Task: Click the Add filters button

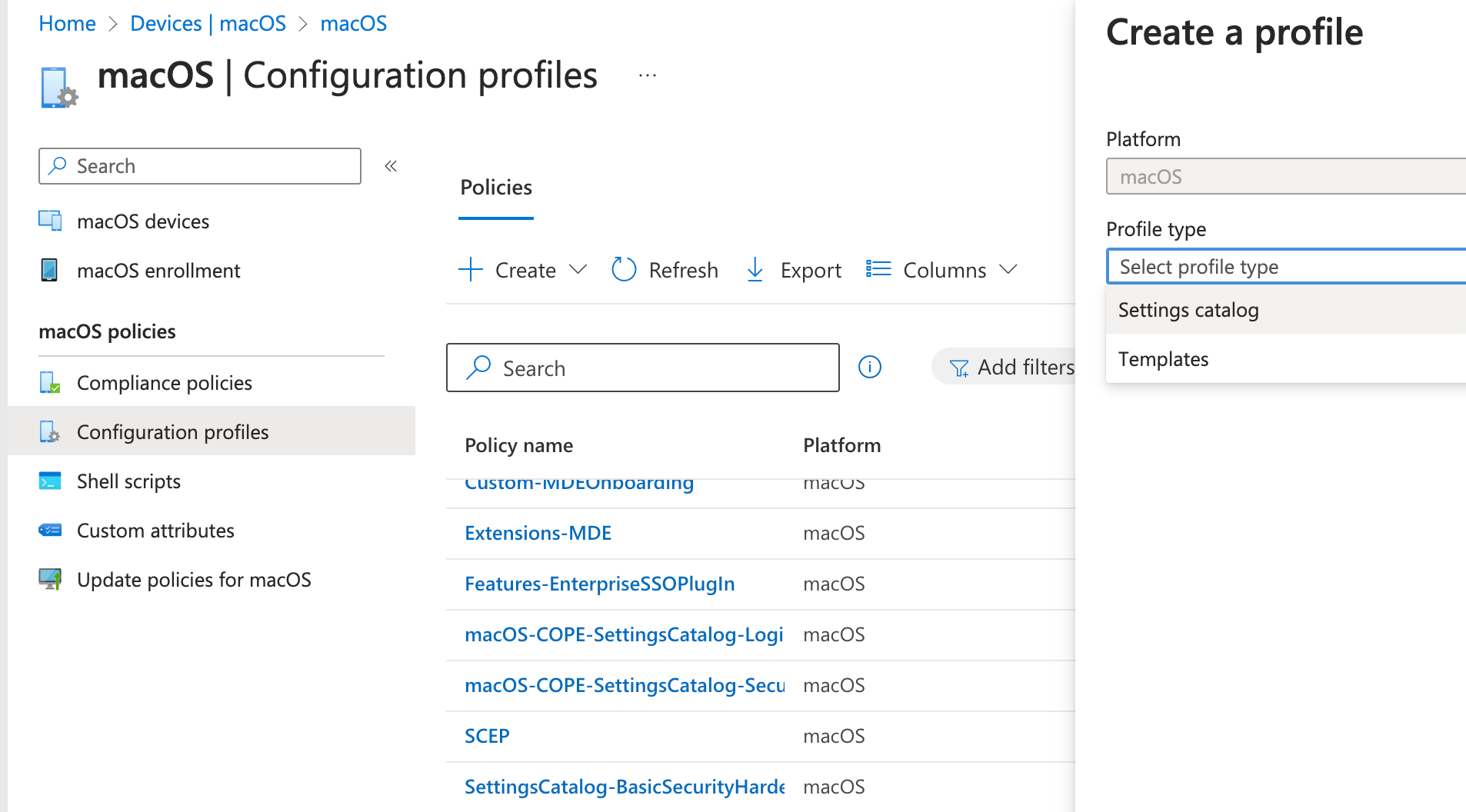Action: (x=1011, y=368)
